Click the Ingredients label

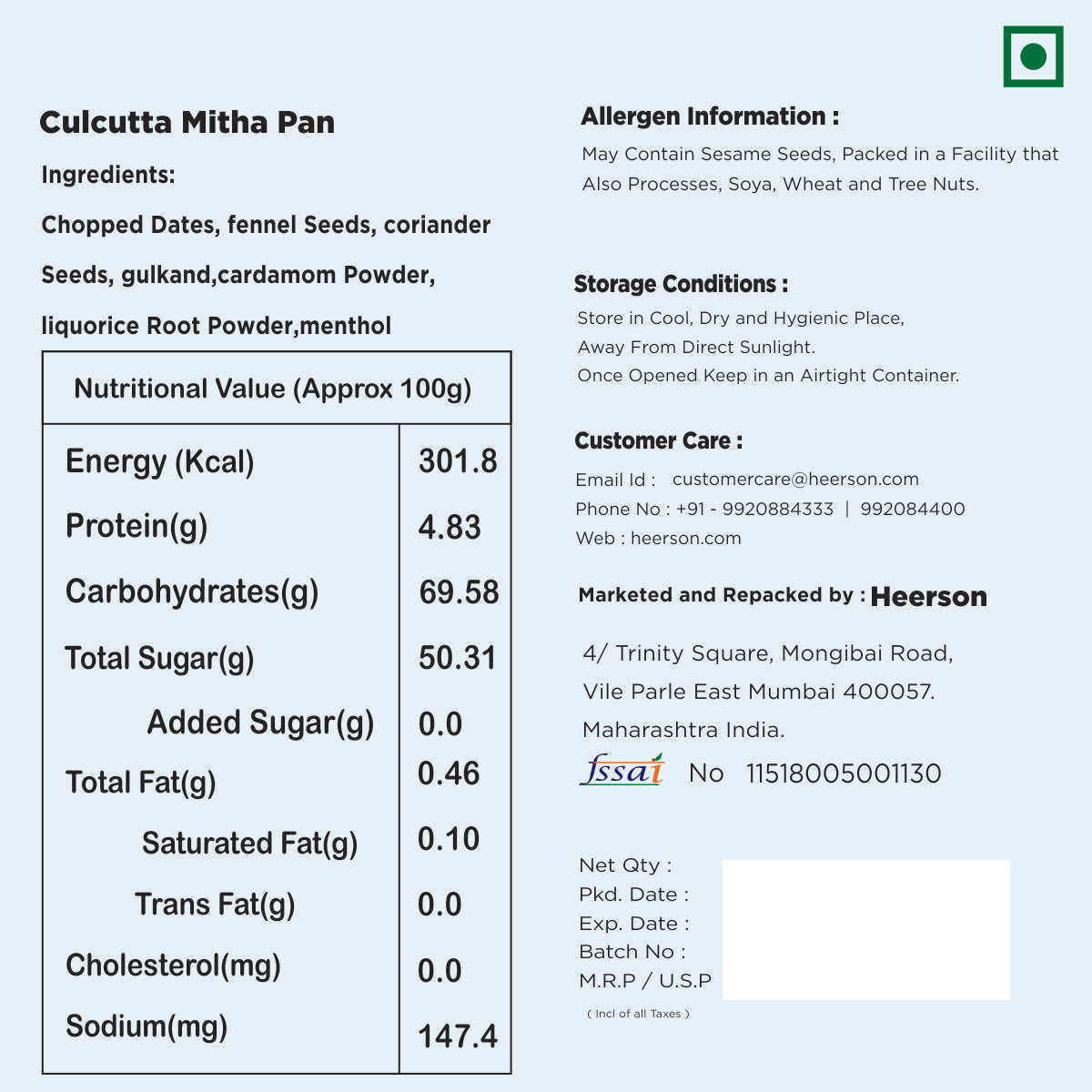108,175
